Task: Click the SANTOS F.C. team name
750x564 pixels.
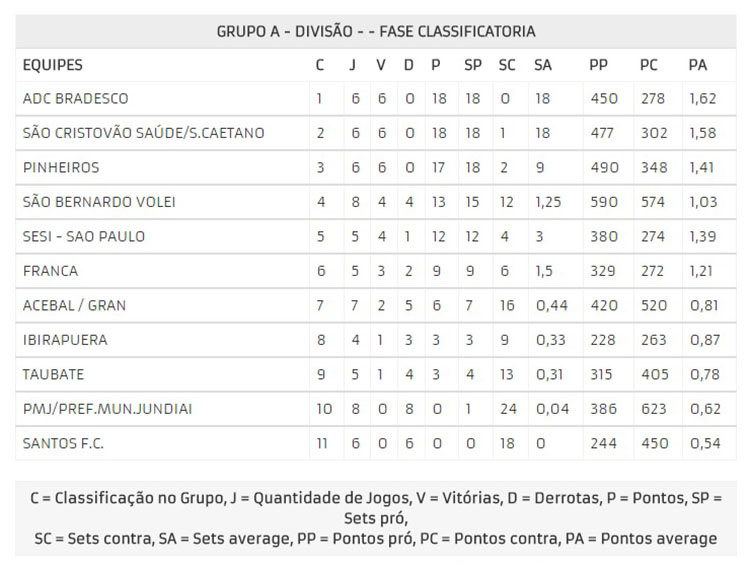Action: [63, 443]
